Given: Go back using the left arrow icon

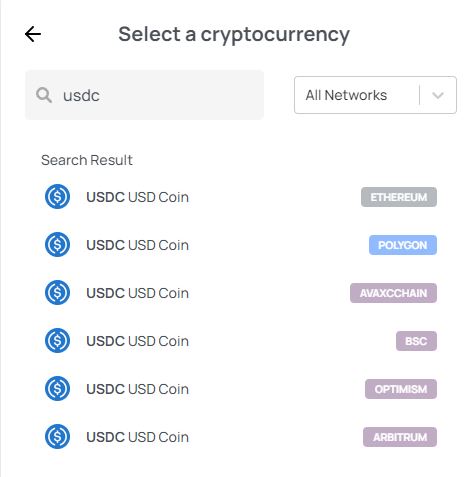Looking at the screenshot, I should pos(33,34).
